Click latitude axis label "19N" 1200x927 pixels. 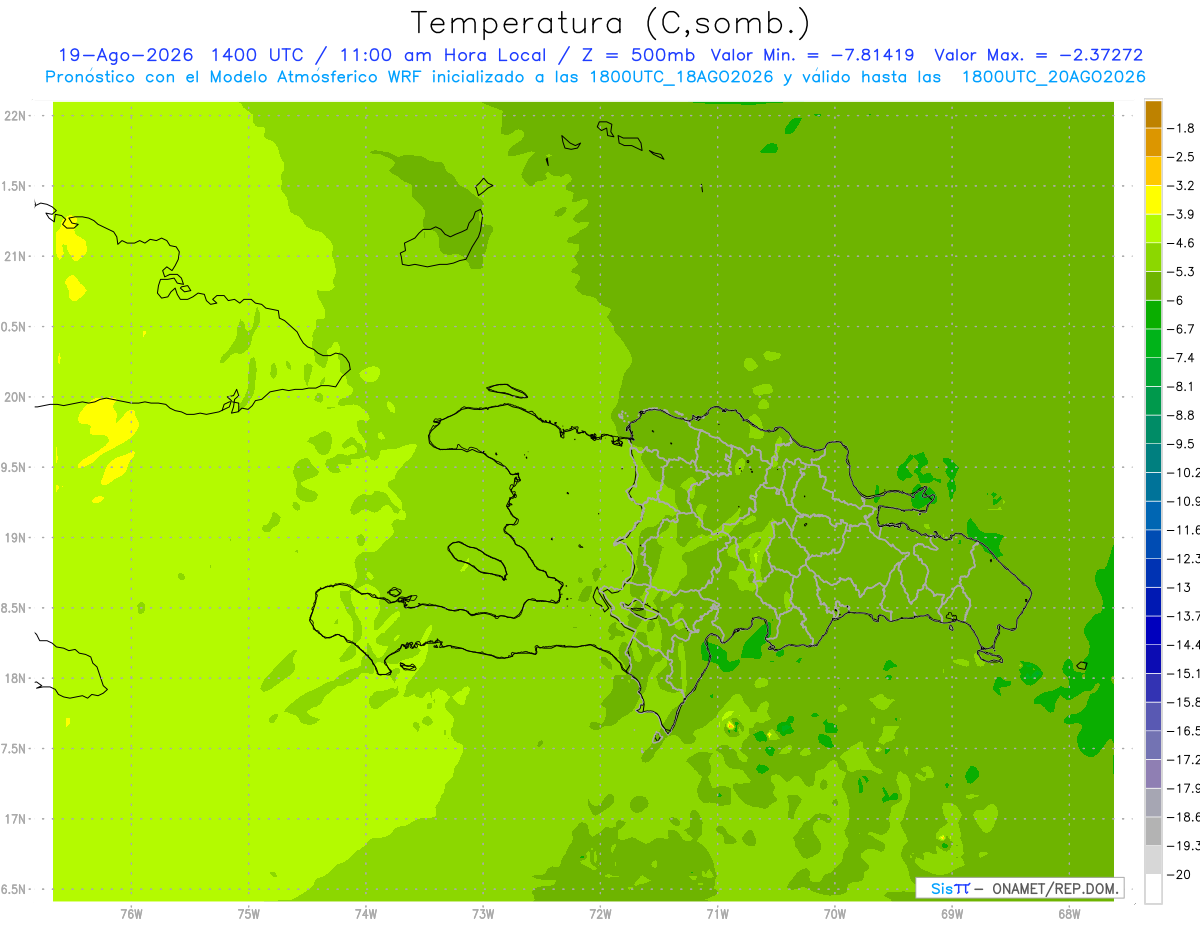point(16,538)
